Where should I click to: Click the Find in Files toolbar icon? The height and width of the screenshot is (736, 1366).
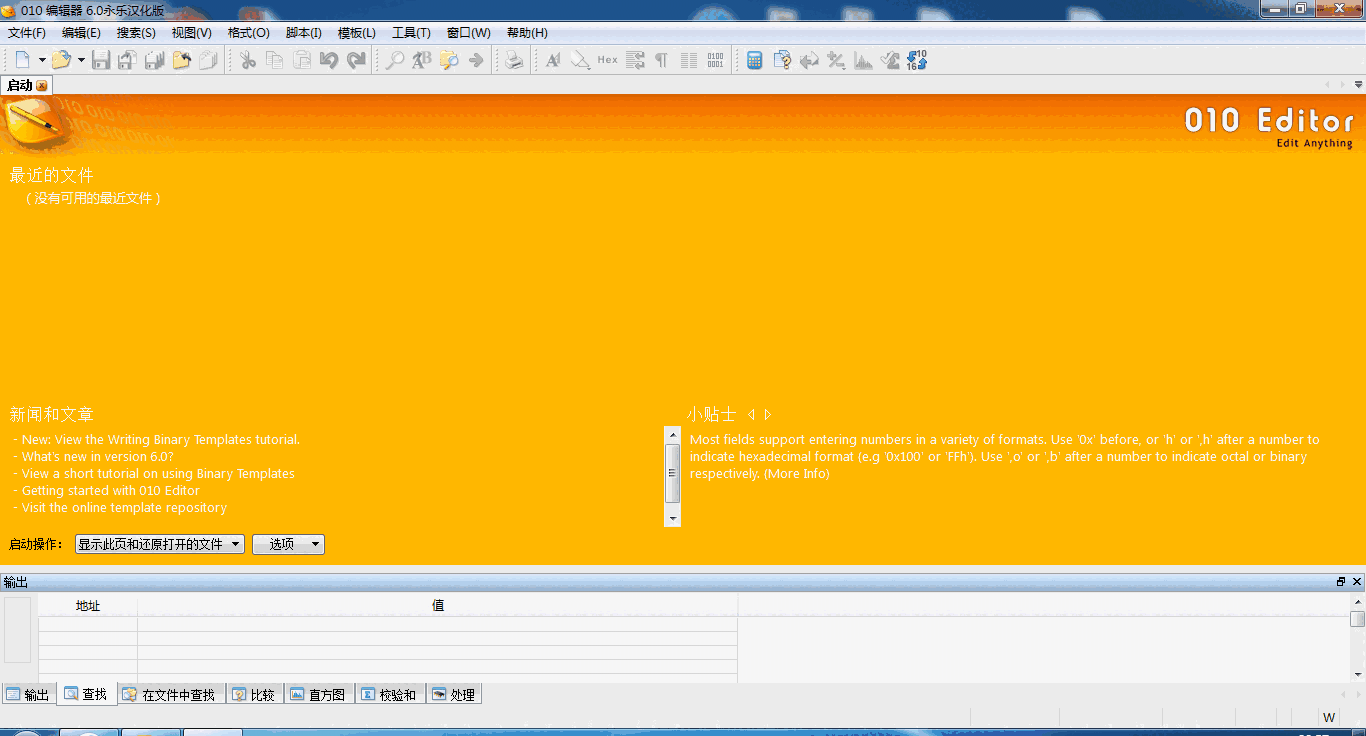point(449,60)
